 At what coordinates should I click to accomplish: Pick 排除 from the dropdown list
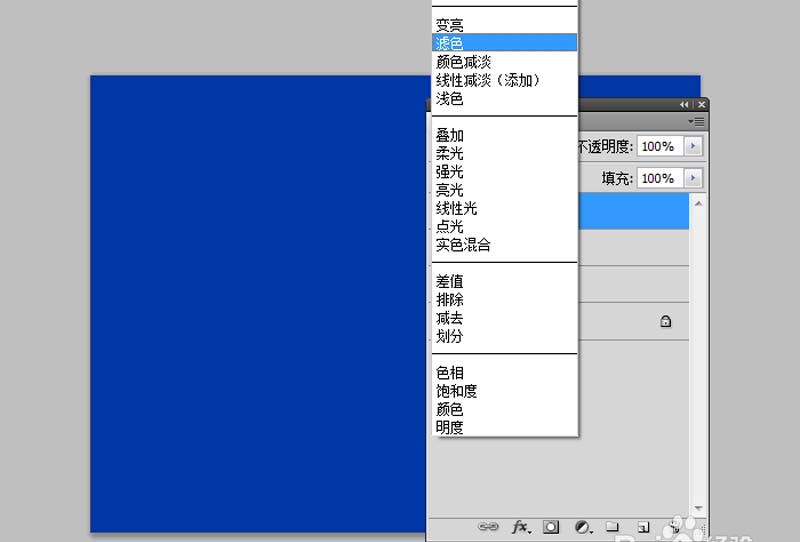(504, 300)
